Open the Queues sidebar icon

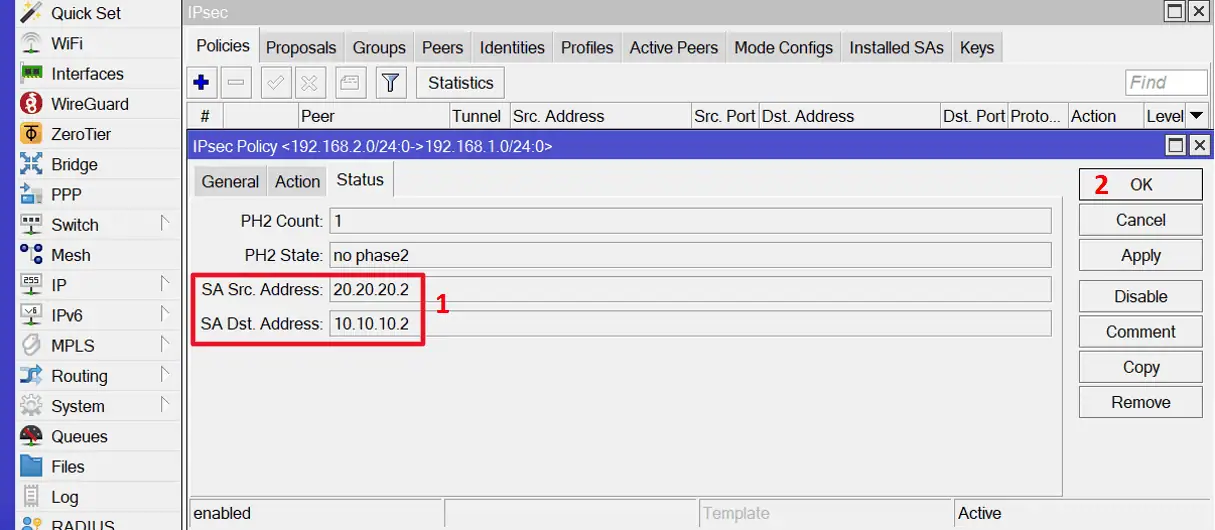pyautogui.click(x=32, y=436)
